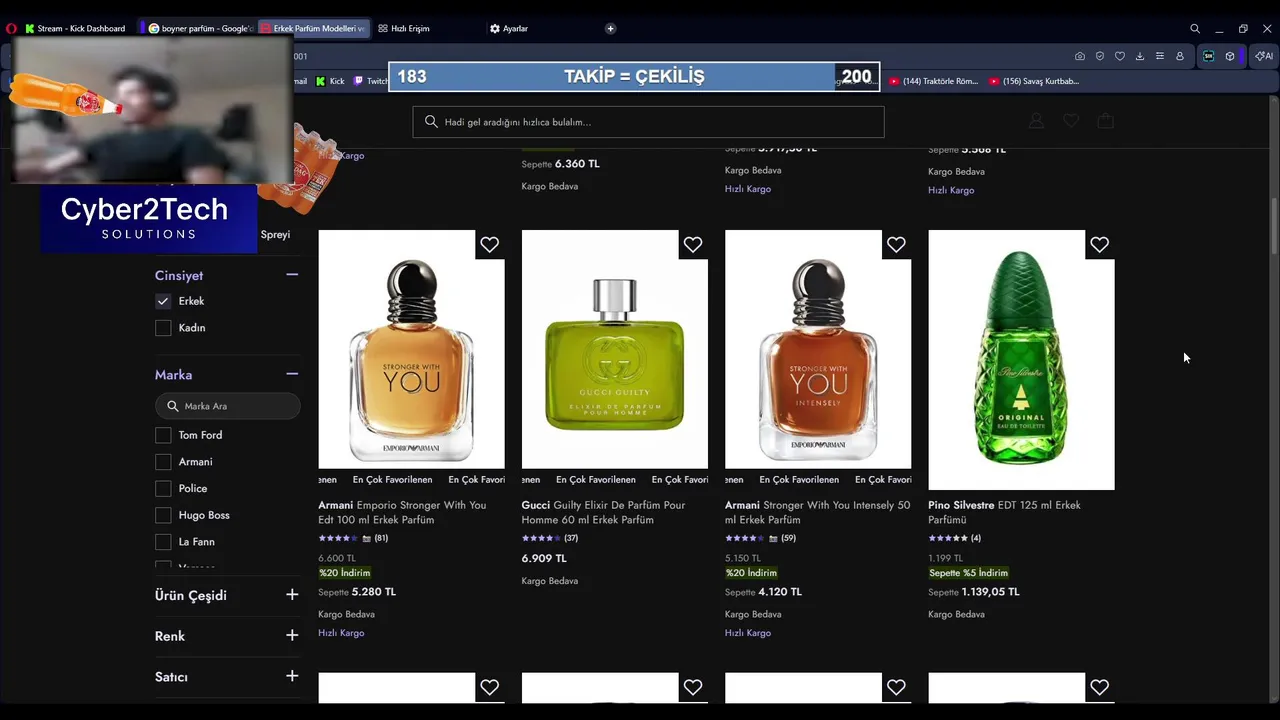
Task: Click Sepette %5 İndirim badge
Action: pos(968,573)
